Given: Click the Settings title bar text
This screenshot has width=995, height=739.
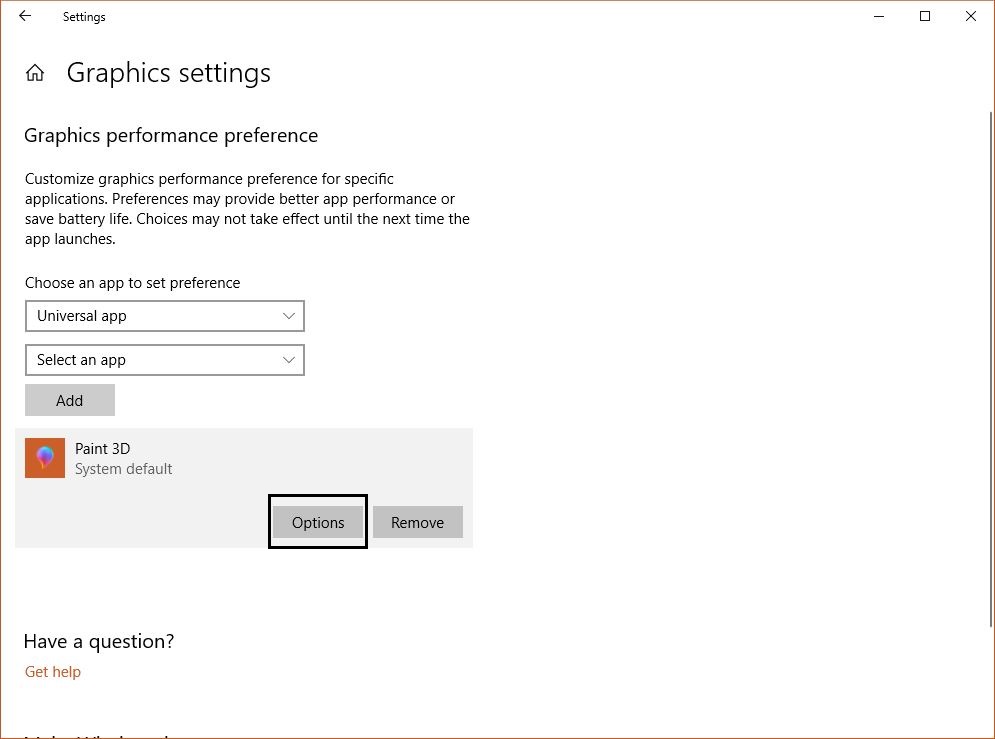Looking at the screenshot, I should point(84,17).
